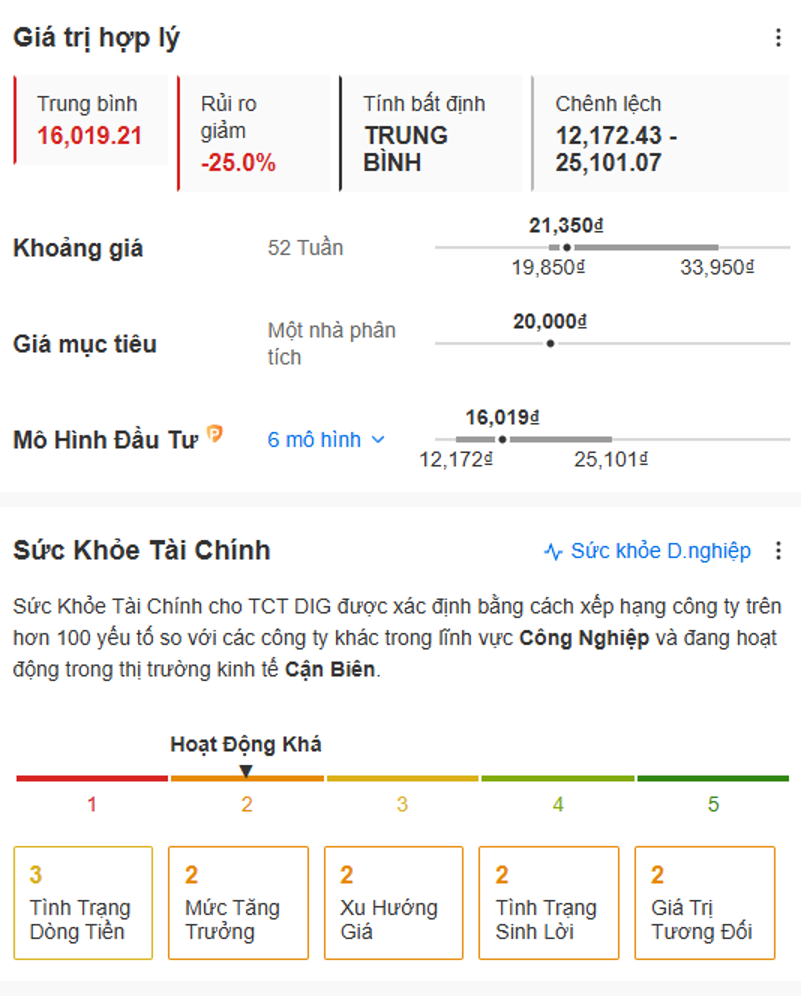
Task: Select the Trung bình 16,019.21 card
Action: (x=91, y=120)
